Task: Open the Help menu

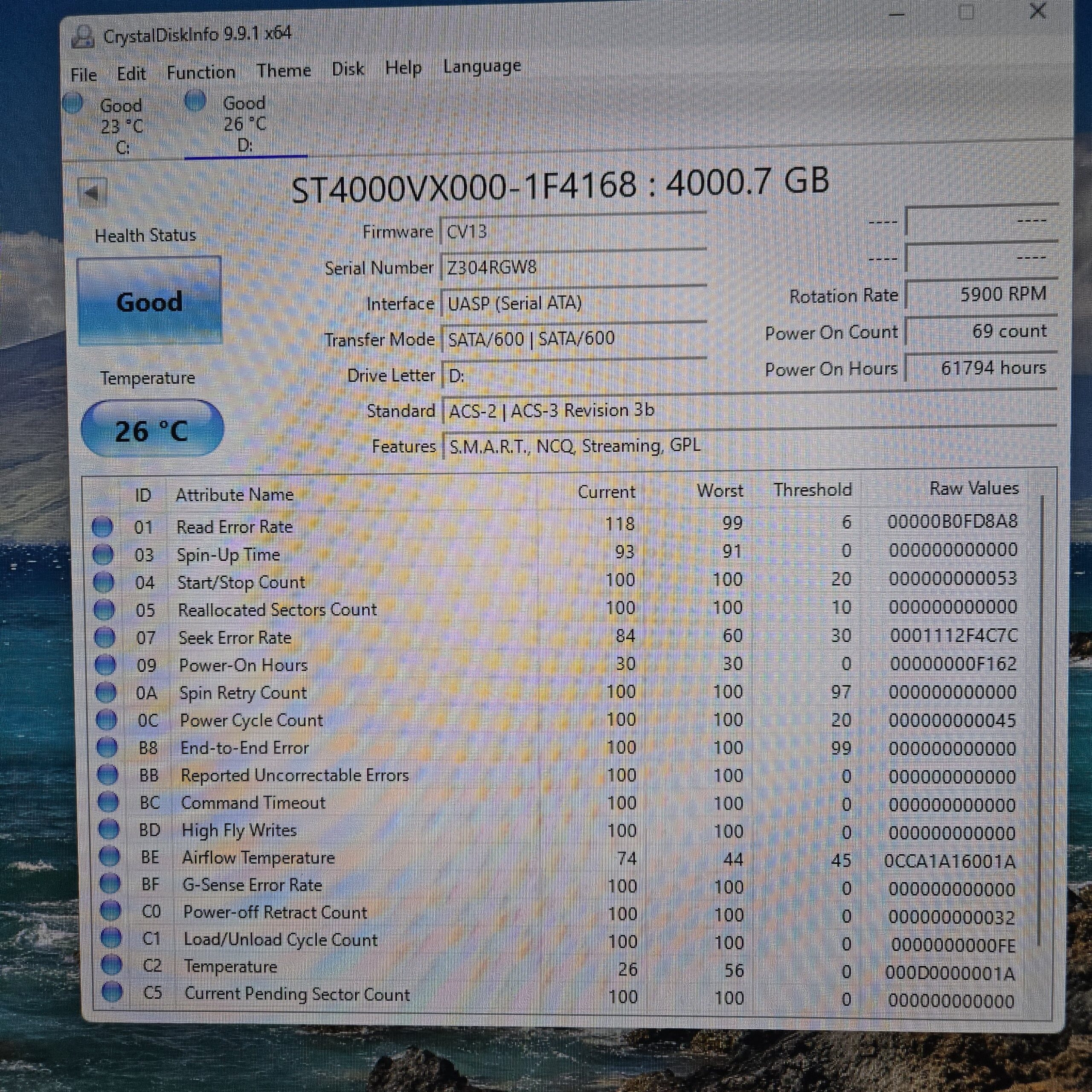Action: coord(404,68)
